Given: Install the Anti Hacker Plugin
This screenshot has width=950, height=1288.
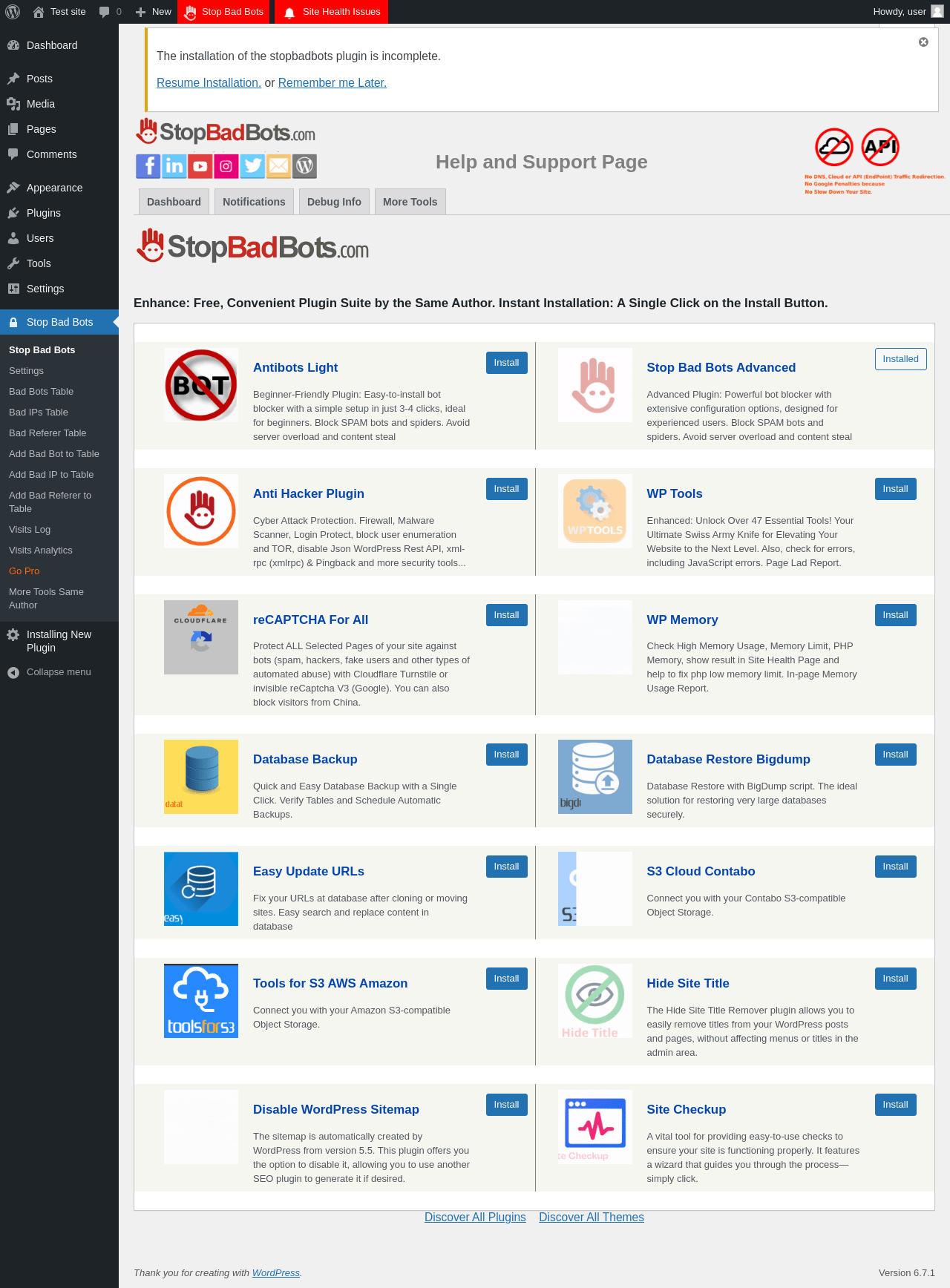Looking at the screenshot, I should (507, 489).
